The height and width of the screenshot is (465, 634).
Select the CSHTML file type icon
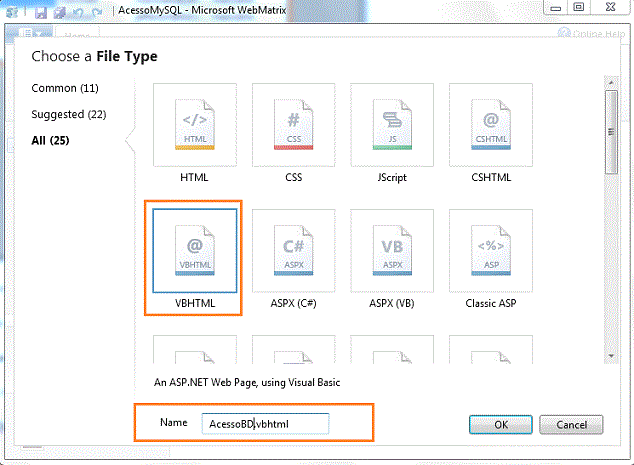(x=491, y=125)
